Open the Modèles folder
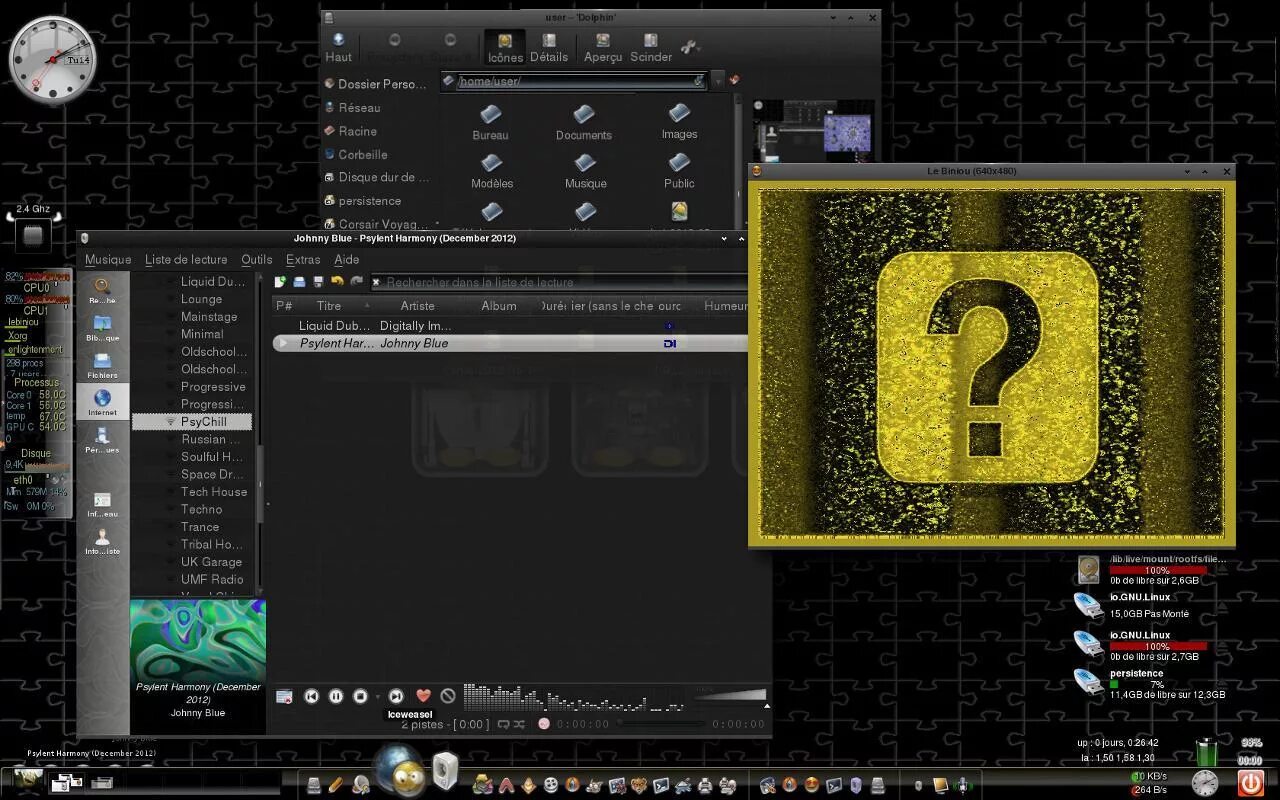 click(x=491, y=171)
